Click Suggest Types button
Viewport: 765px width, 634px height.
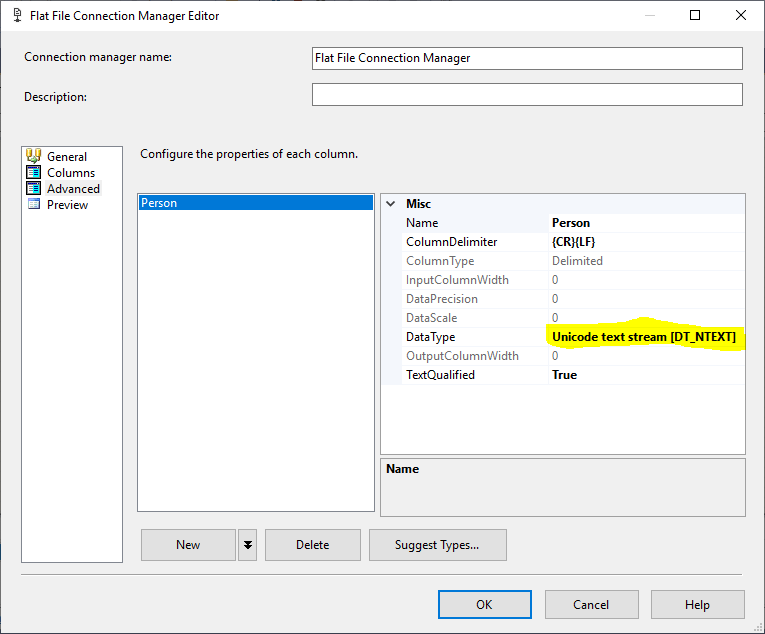click(438, 545)
